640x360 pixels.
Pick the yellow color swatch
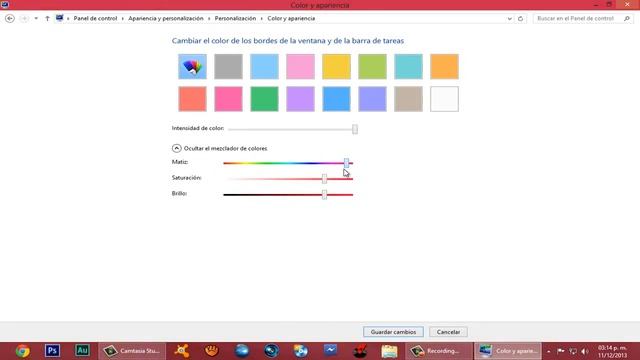pyautogui.click(x=336, y=67)
